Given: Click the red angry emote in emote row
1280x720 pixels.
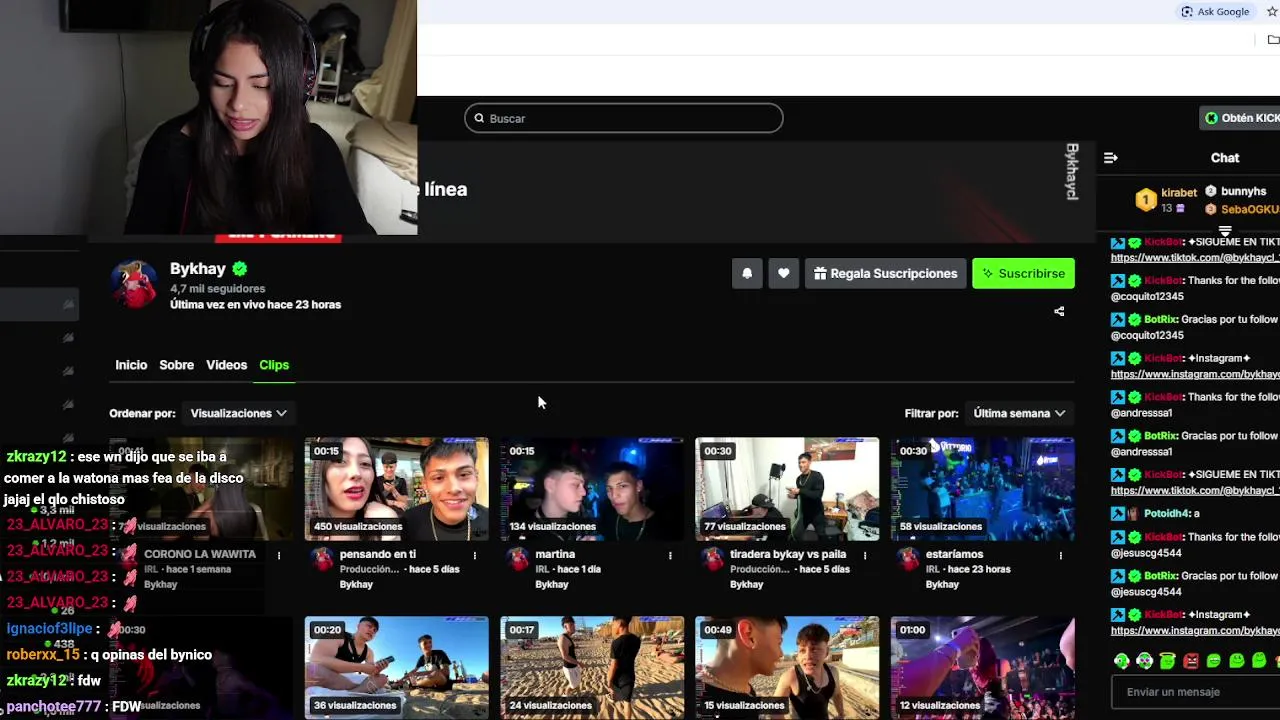Looking at the screenshot, I should (x=1190, y=661).
